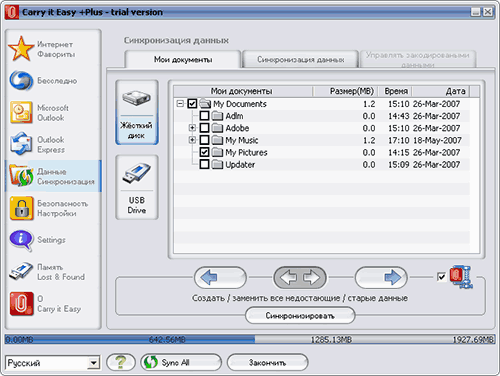Image resolution: width=500 pixels, height=376 pixels.
Task: Close the Carry it Easy window
Action: pyautogui.click(x=488, y=12)
